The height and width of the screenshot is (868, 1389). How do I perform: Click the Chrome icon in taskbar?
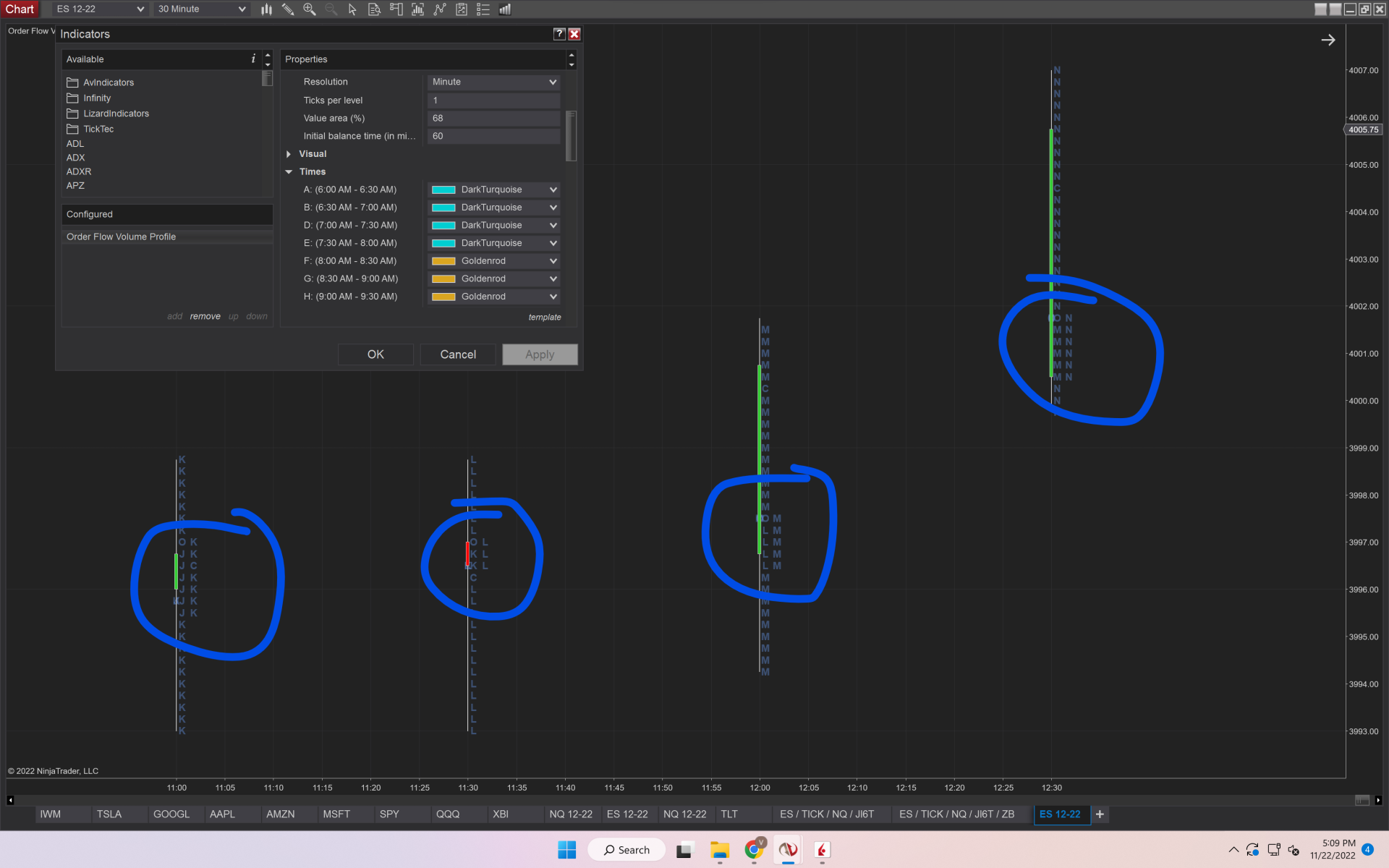click(754, 850)
